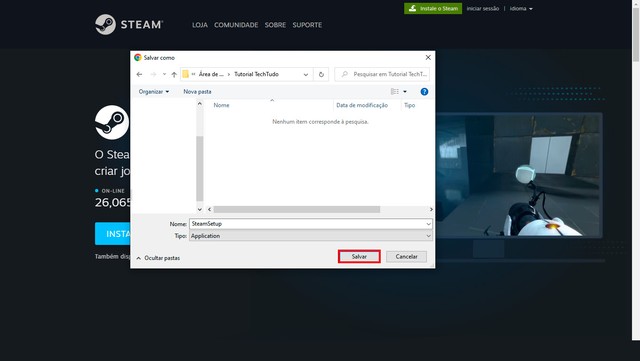Click the blue INSTALAR button behind the dialog

[x=113, y=234]
